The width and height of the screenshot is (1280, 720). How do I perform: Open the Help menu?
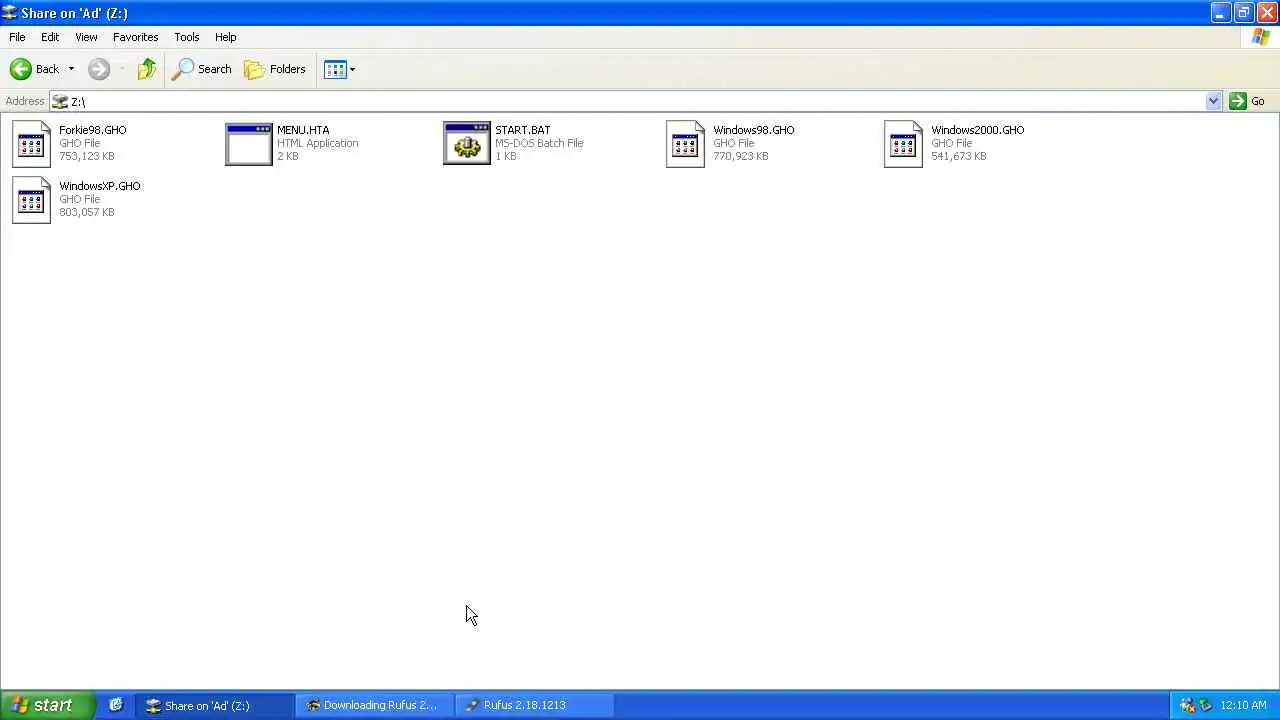pos(225,37)
